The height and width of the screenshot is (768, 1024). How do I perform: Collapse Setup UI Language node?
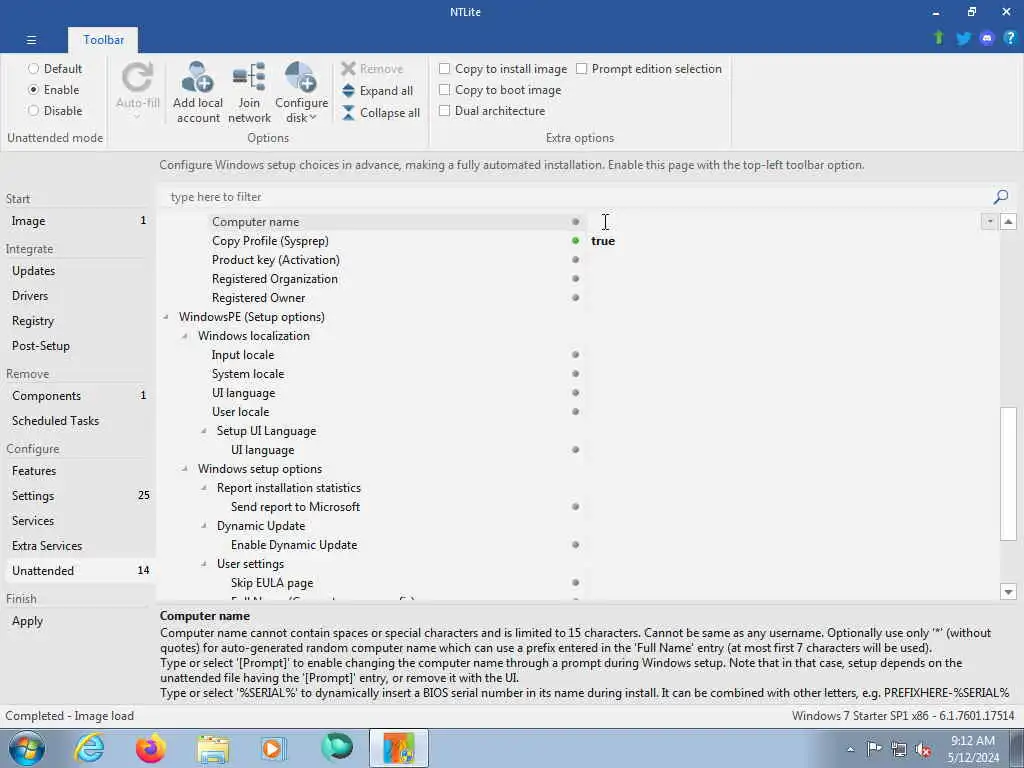pyautogui.click(x=204, y=431)
